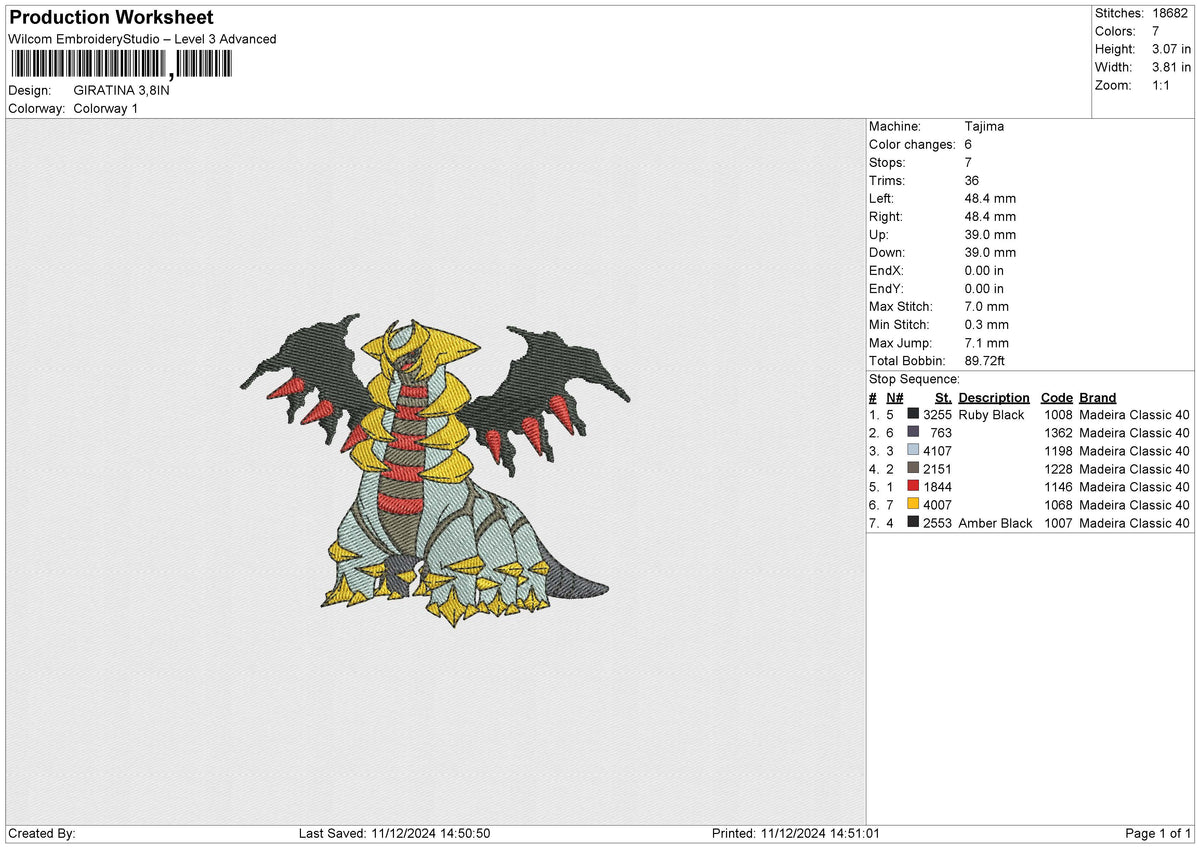The height and width of the screenshot is (848, 1200).
Task: Click the 'St.' column header
Action: [x=943, y=398]
